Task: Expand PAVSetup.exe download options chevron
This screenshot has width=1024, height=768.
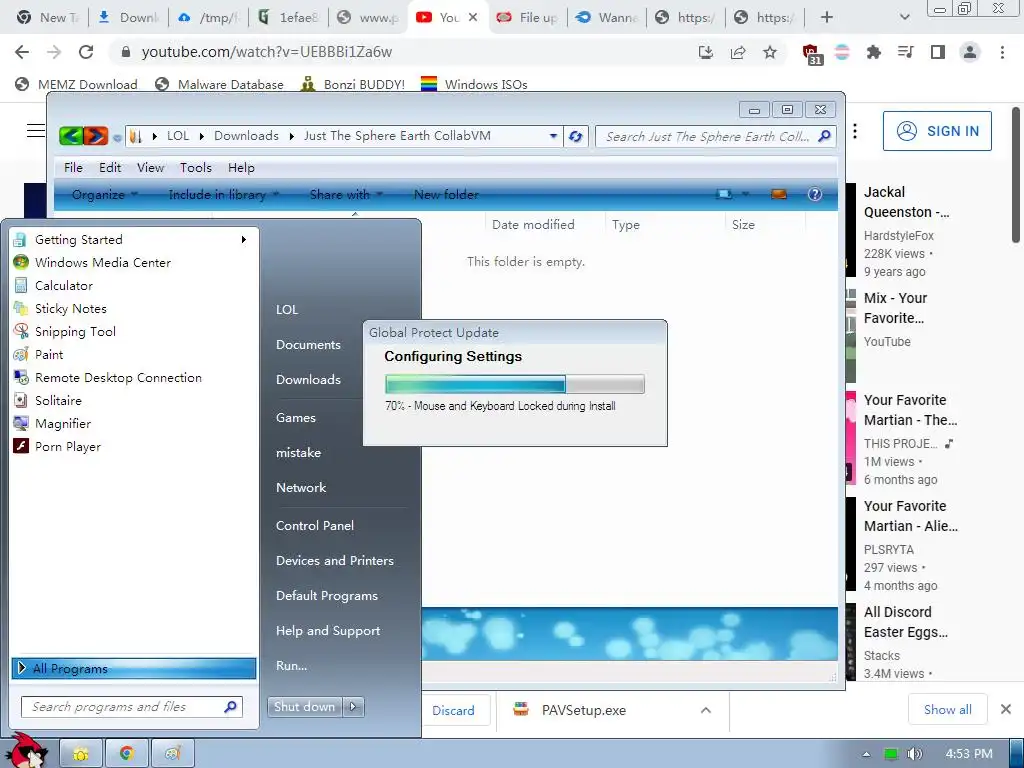Action: click(706, 710)
